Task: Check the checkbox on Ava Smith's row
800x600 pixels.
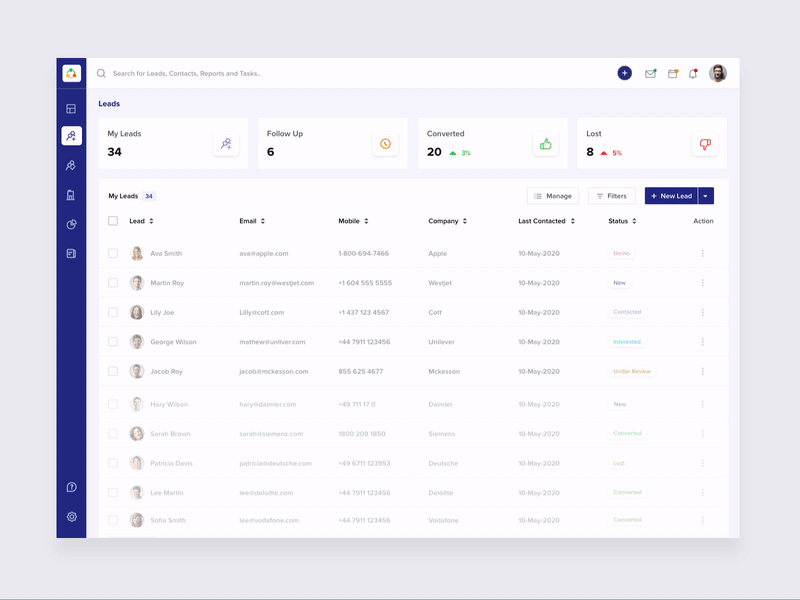Action: point(113,253)
